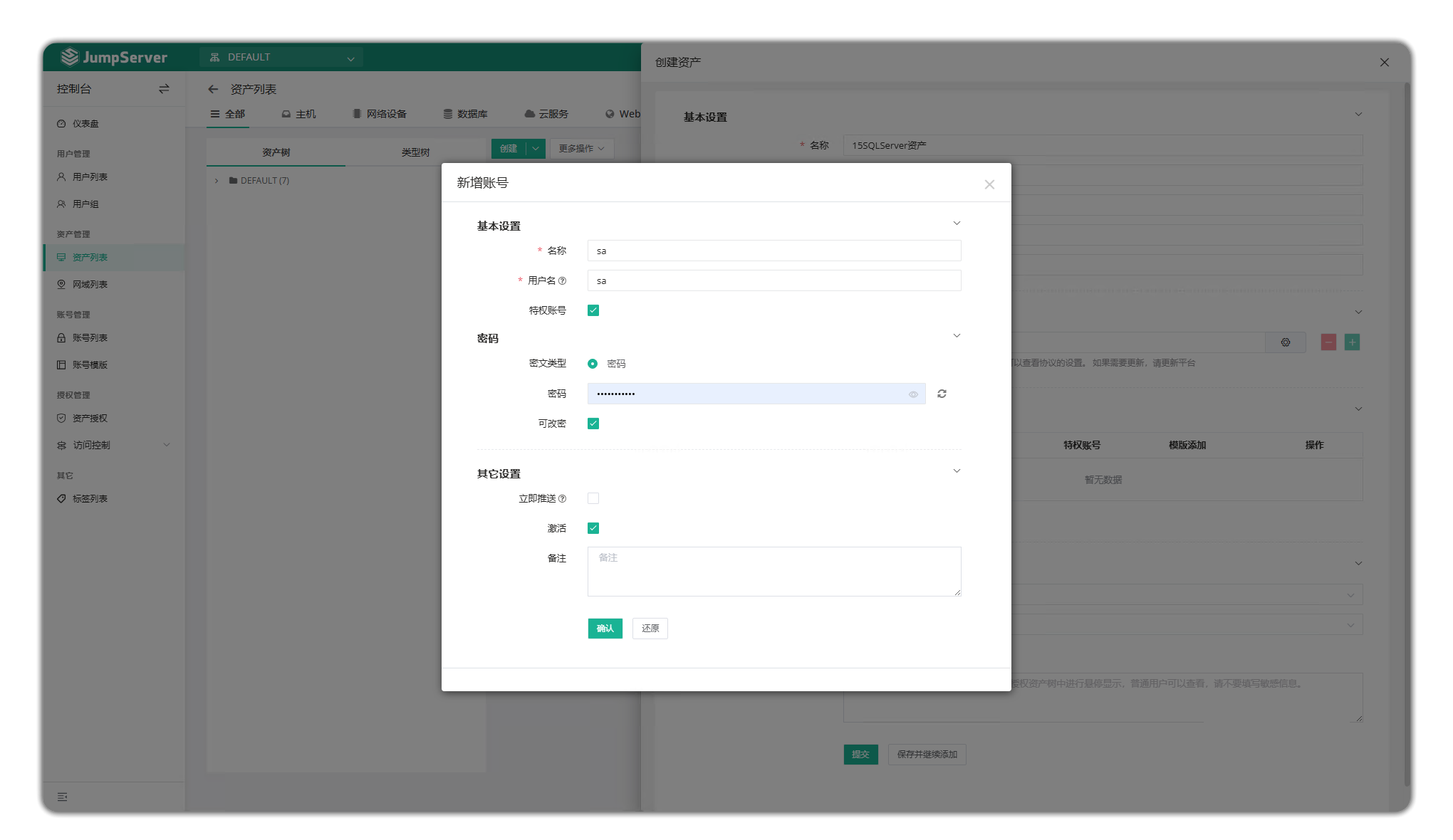
Task: Uncheck the 特权账号 checkbox
Action: (593, 310)
